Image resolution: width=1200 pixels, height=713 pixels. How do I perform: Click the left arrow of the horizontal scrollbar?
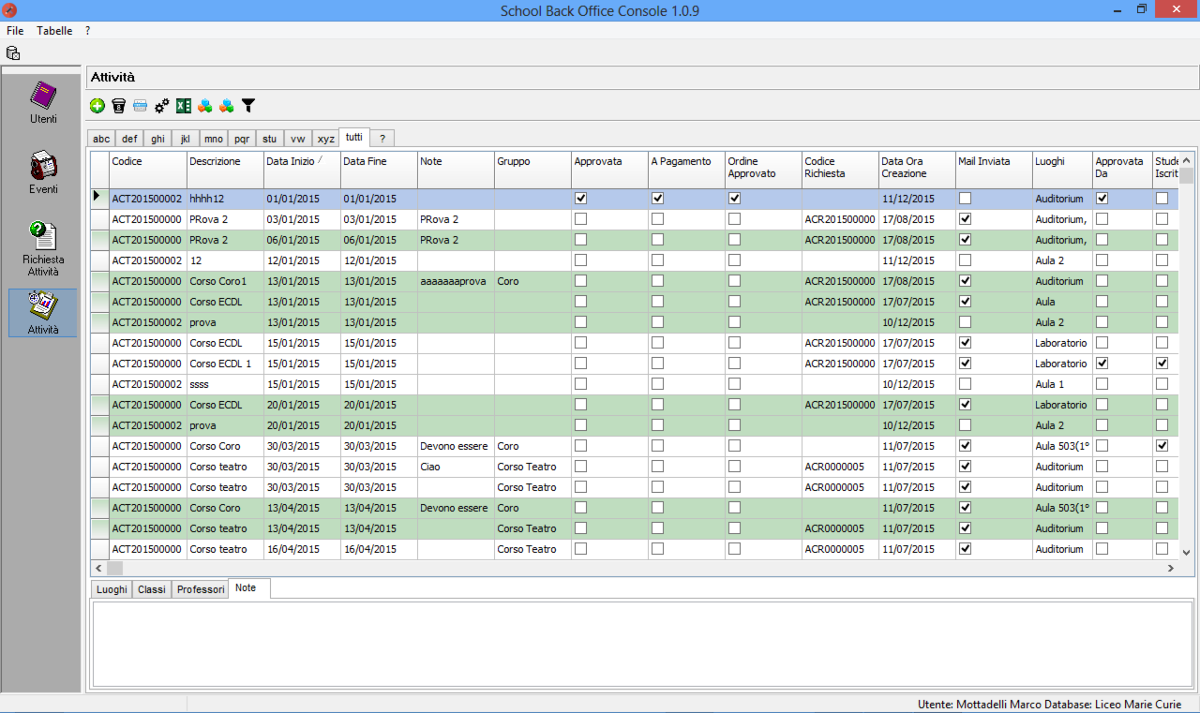pos(99,568)
